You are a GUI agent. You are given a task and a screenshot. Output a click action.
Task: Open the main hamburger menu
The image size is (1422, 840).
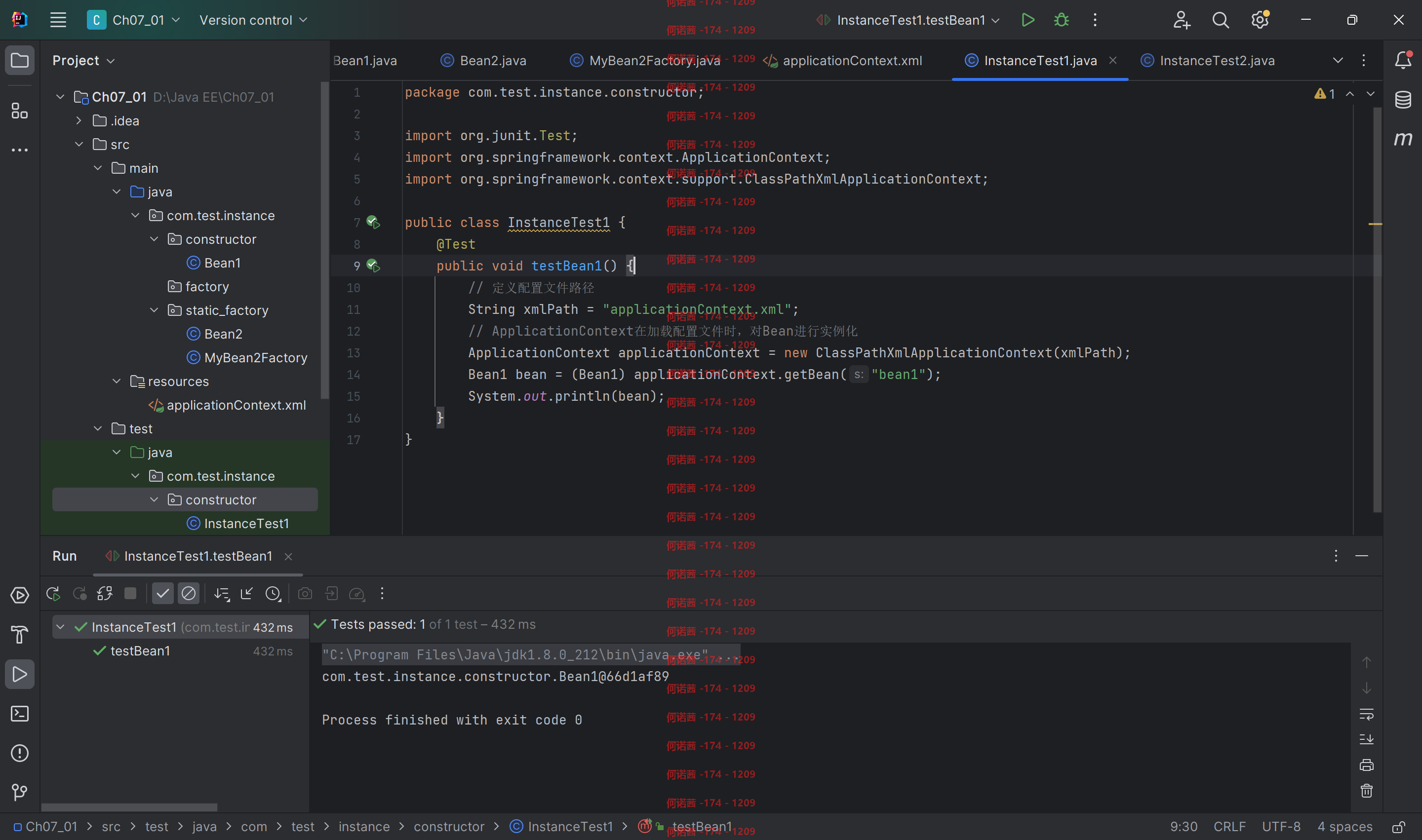58,20
